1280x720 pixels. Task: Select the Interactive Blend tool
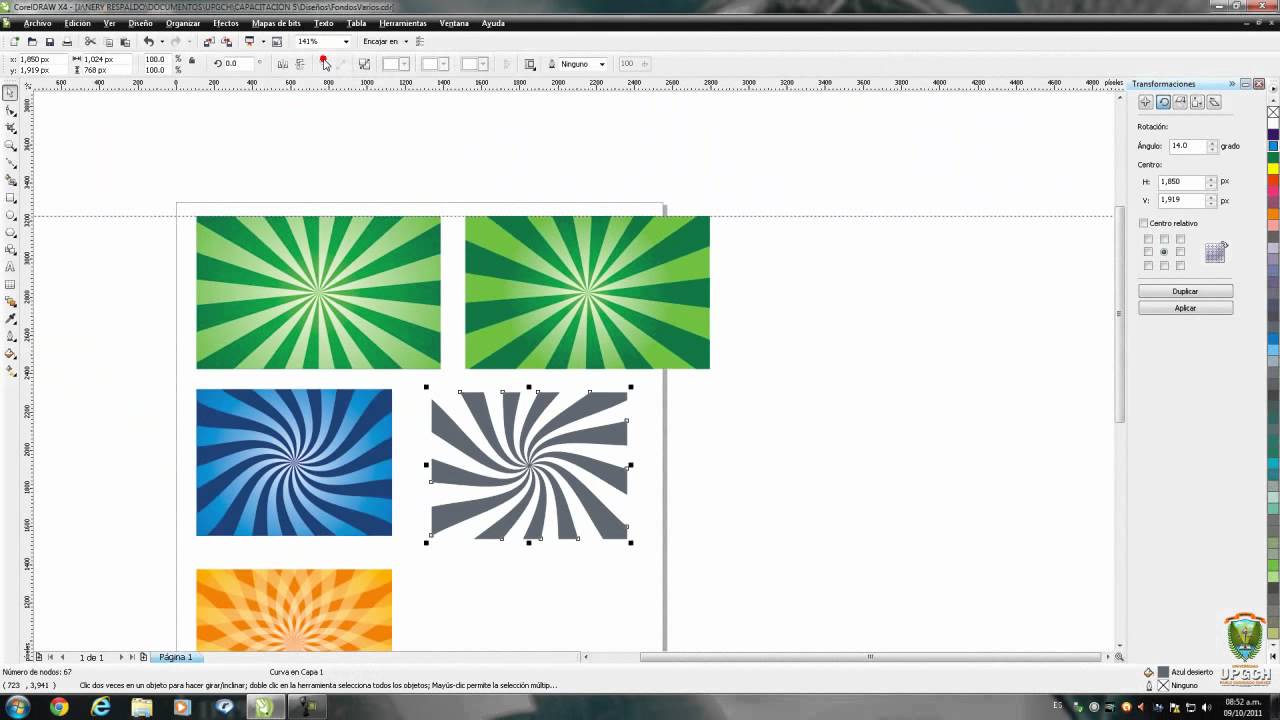click(11, 301)
